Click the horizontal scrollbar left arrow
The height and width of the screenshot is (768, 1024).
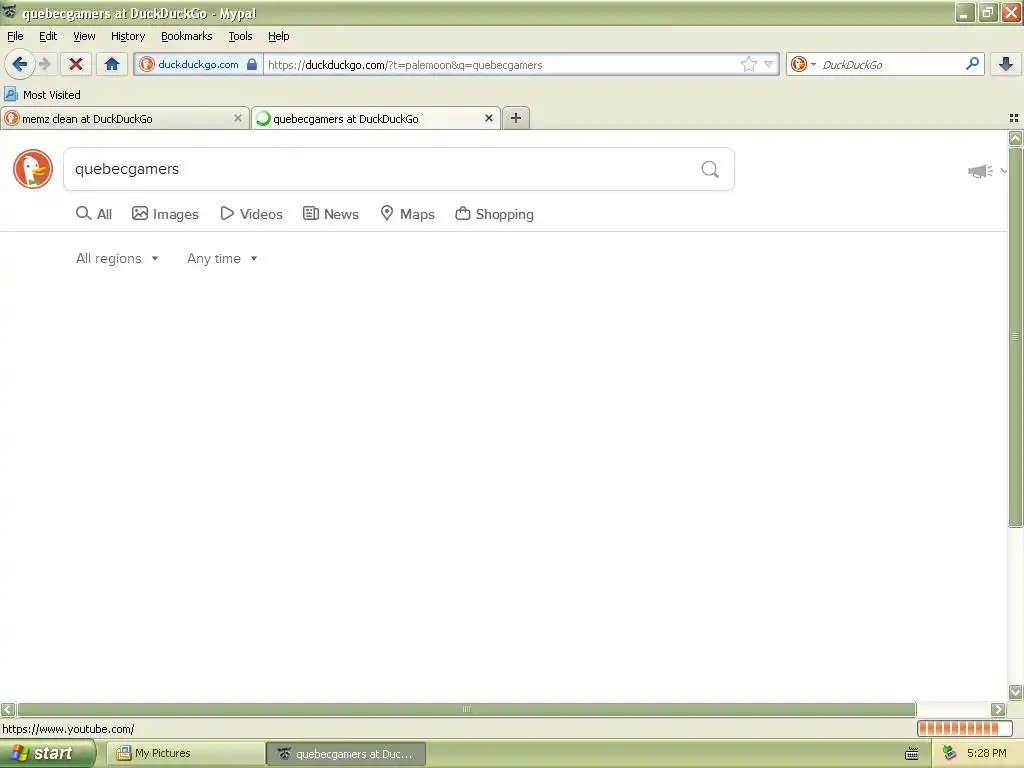(x=8, y=709)
